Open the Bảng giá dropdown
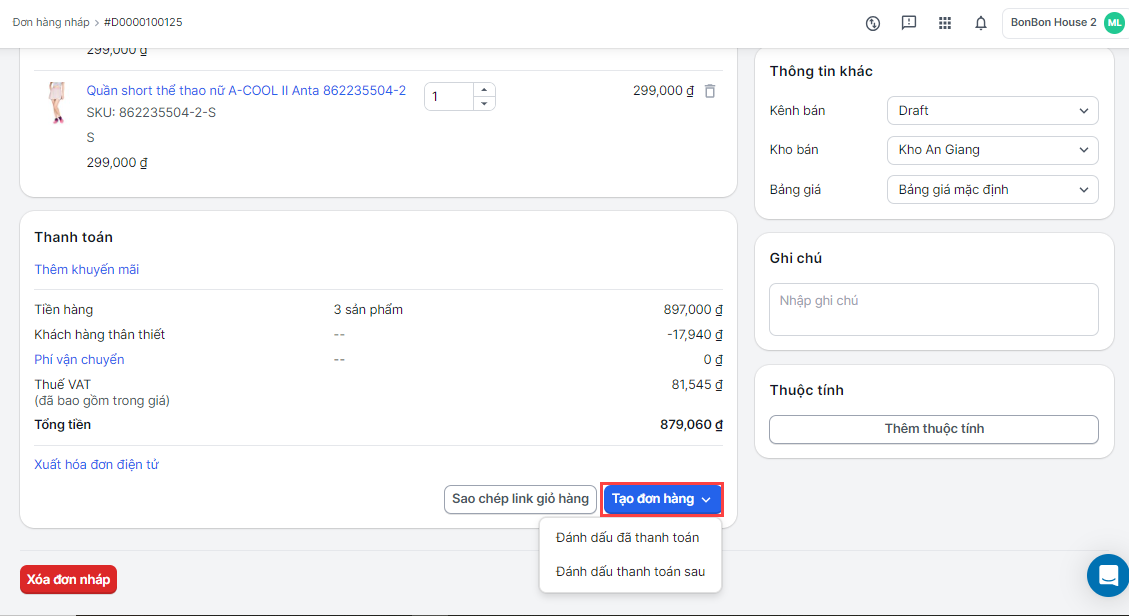Viewport: 1129px width, 616px height. pos(992,190)
